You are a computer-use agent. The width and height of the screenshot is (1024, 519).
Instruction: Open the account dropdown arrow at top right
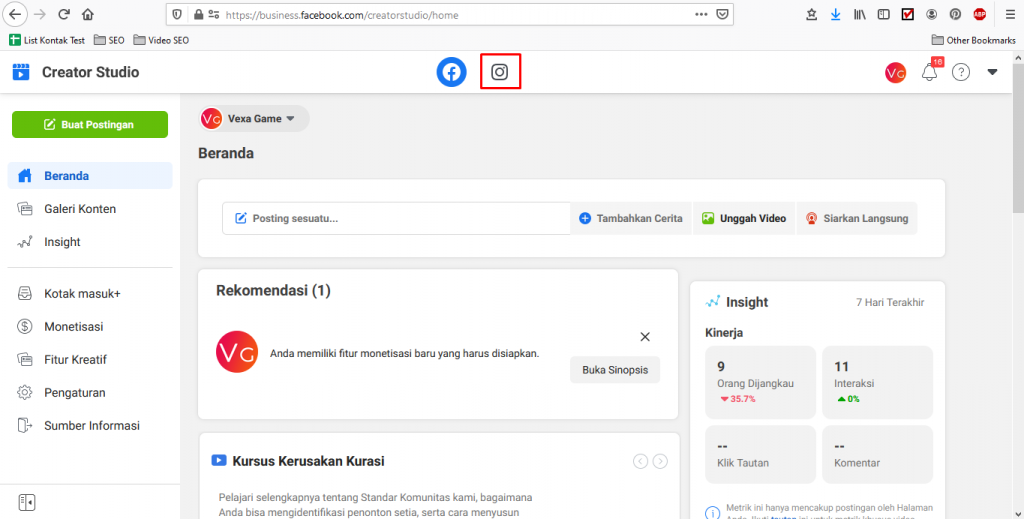click(x=992, y=72)
